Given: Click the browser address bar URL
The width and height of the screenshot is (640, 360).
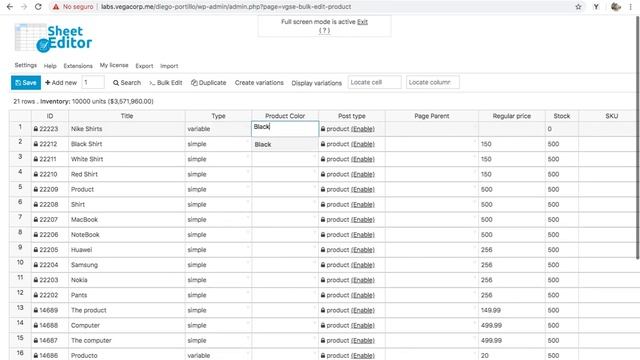Looking at the screenshot, I should tap(226, 7).
